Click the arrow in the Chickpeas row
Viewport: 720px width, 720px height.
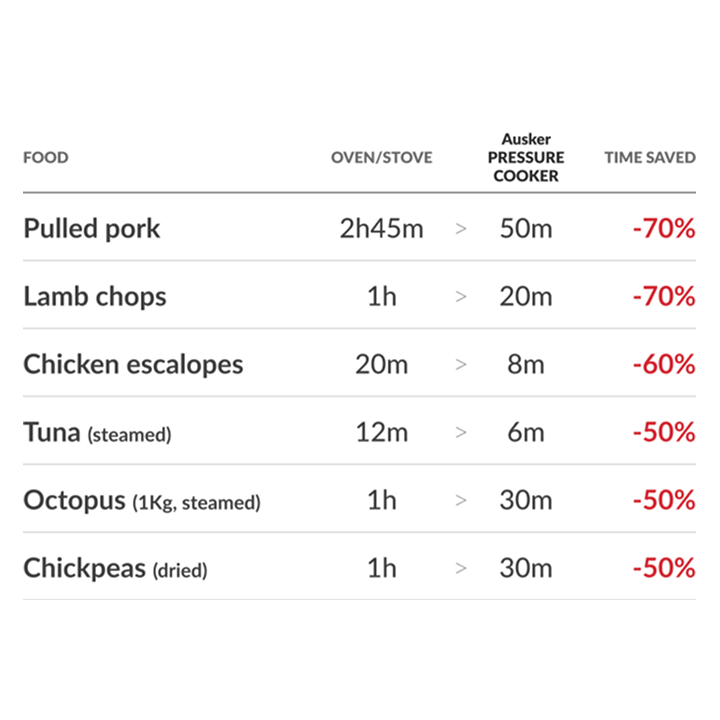pyautogui.click(x=461, y=569)
